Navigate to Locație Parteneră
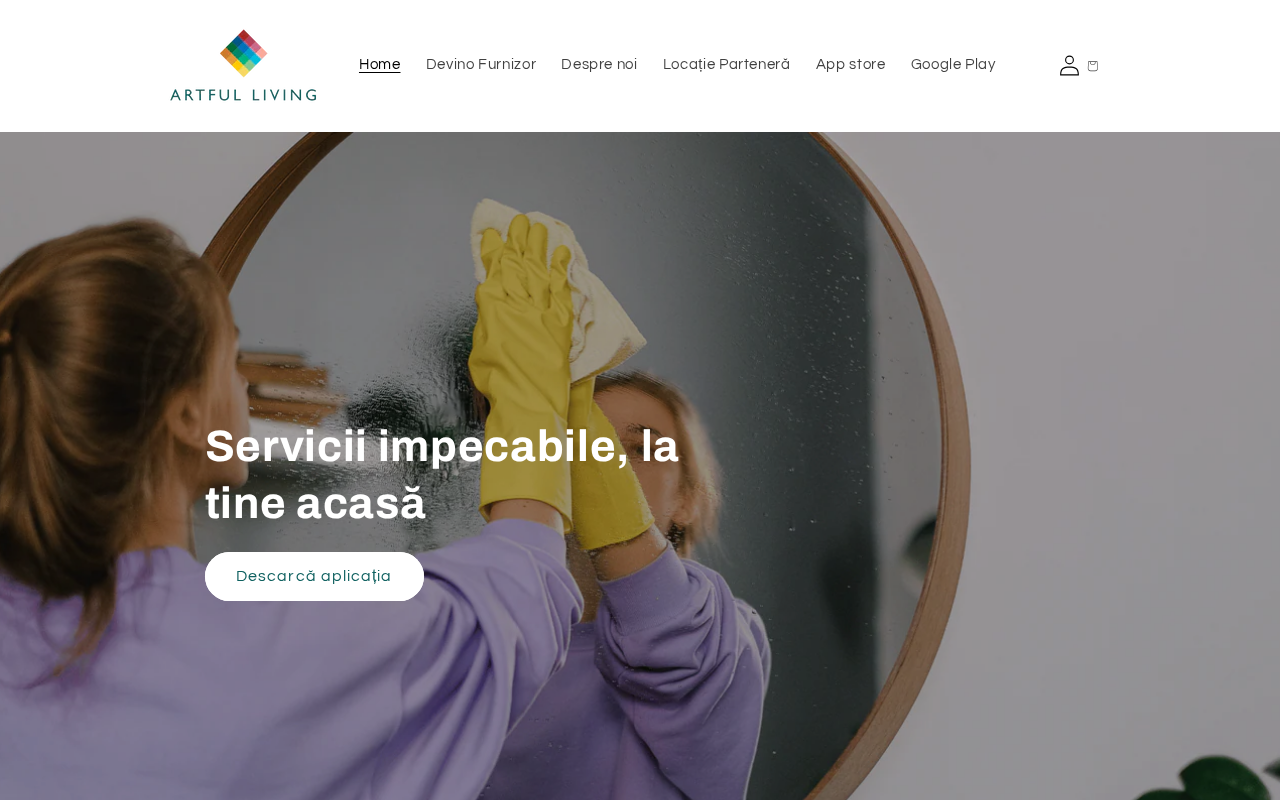 [x=726, y=65]
